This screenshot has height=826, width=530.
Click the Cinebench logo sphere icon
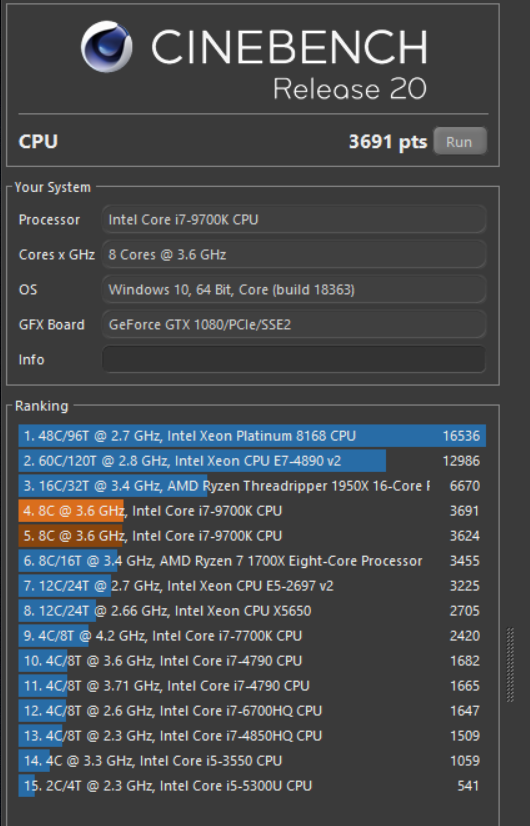coord(106,46)
